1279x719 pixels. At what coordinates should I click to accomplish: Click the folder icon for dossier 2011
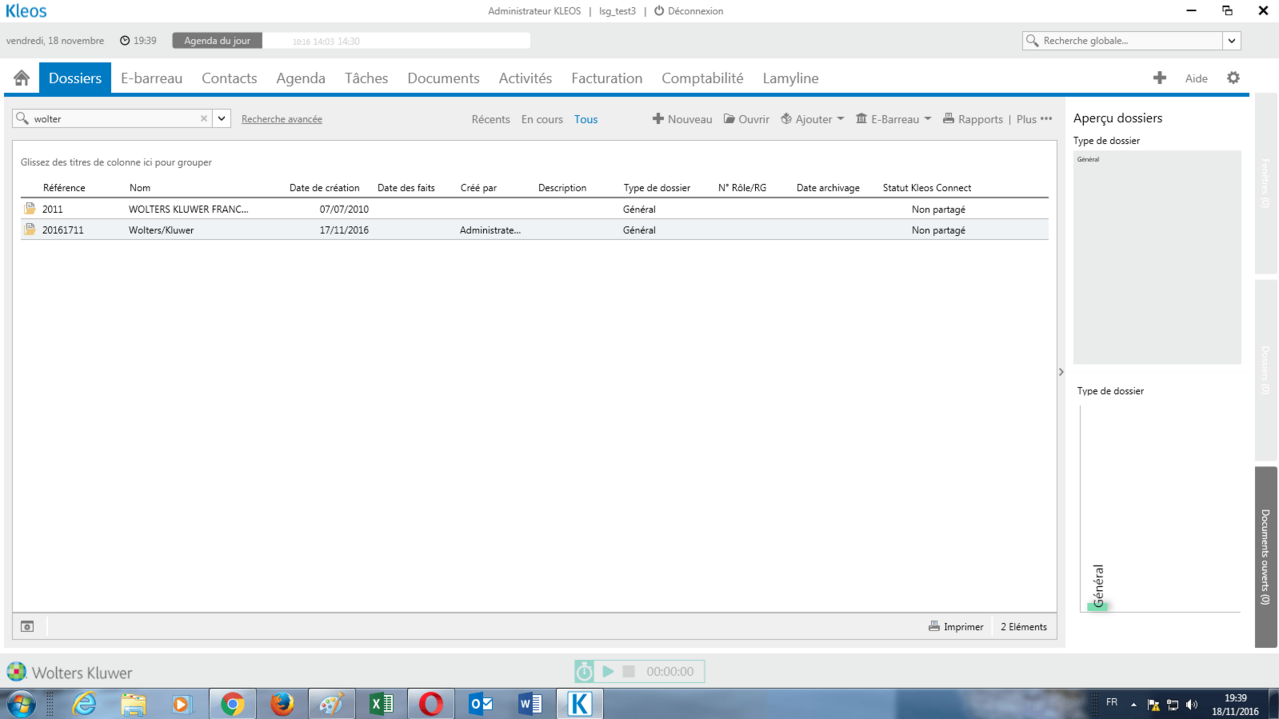tap(30, 209)
